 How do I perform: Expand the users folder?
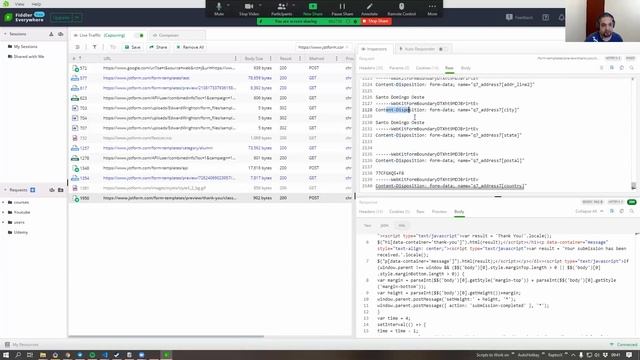point(4,222)
